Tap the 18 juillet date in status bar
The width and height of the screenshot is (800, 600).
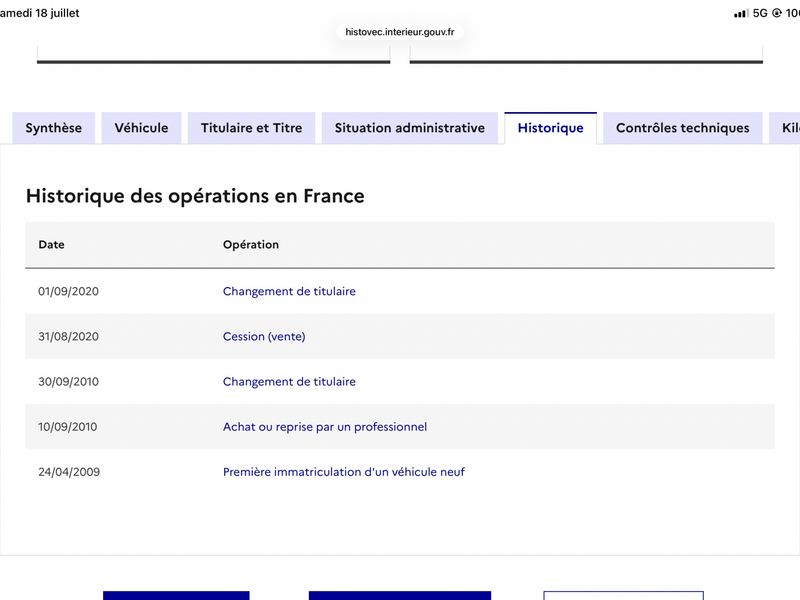[x=57, y=13]
